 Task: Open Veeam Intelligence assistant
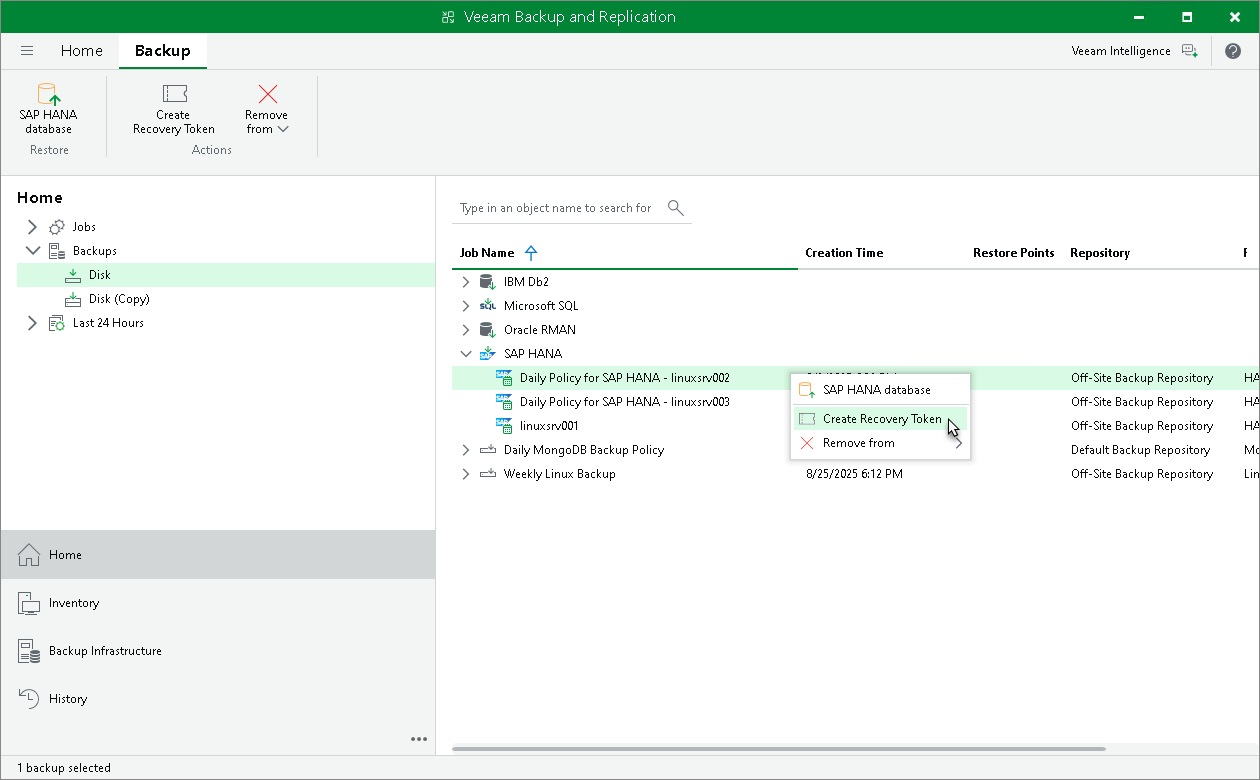click(x=1121, y=51)
